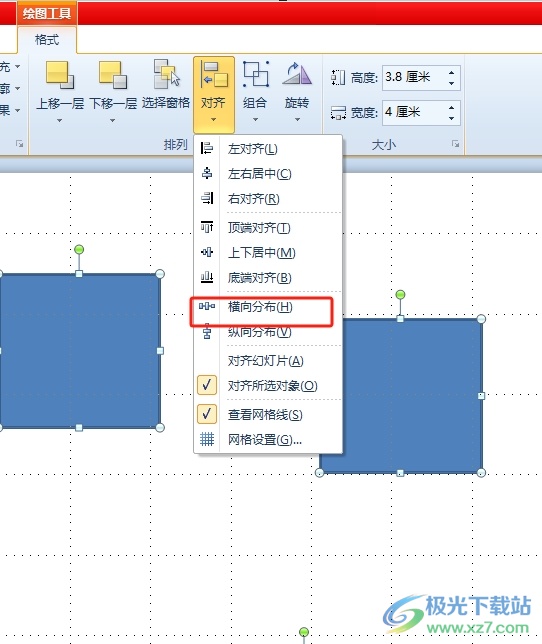Click left rectangle's top-right corner handle
The height and width of the screenshot is (644, 542).
pyautogui.click(x=160, y=274)
